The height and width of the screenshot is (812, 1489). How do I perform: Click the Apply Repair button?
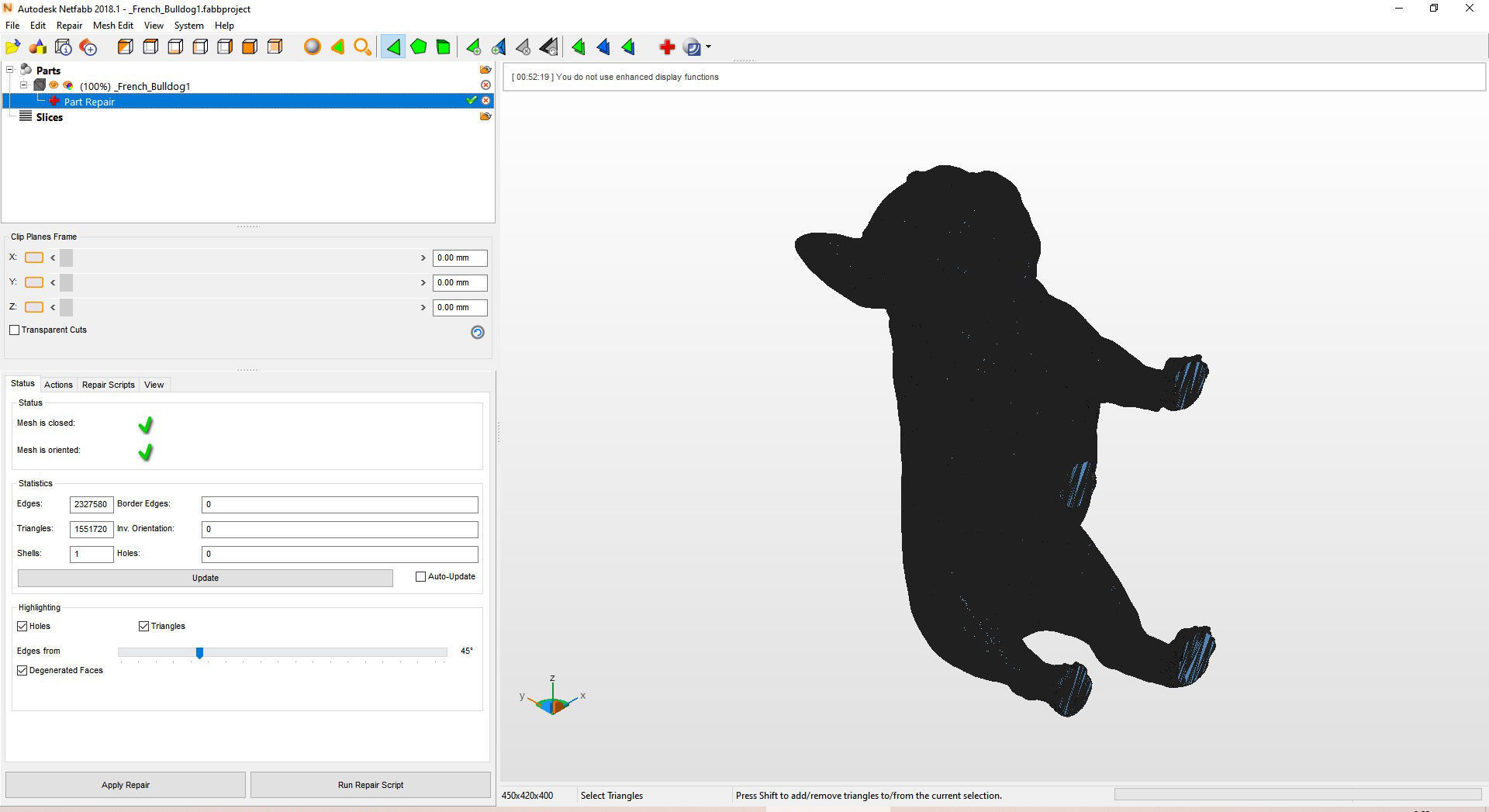tap(126, 785)
